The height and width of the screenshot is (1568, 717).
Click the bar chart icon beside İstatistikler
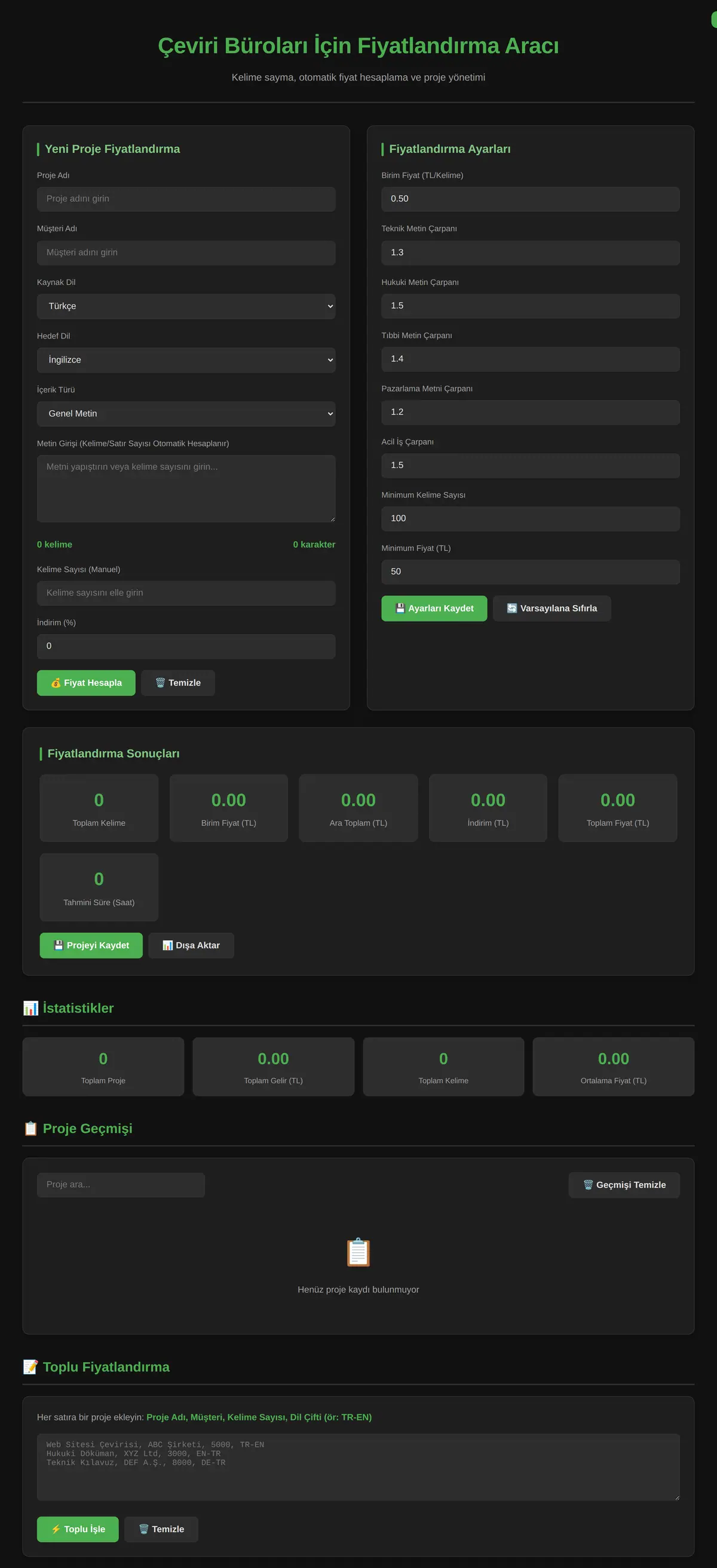point(30,1008)
